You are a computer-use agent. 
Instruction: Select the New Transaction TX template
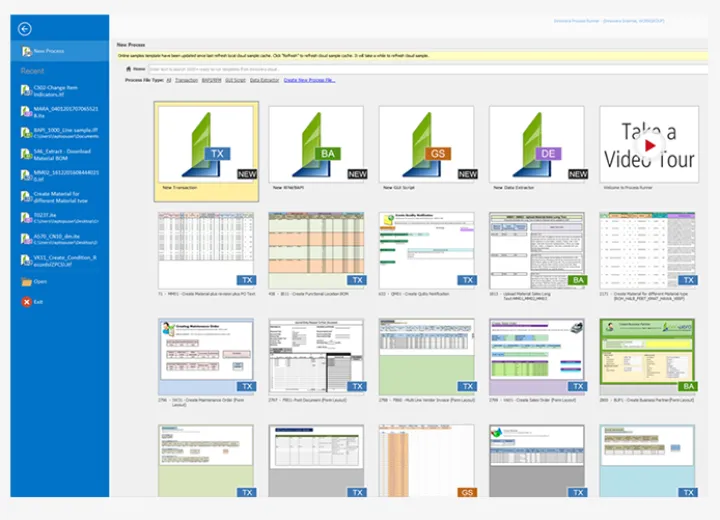pyautogui.click(x=206, y=142)
